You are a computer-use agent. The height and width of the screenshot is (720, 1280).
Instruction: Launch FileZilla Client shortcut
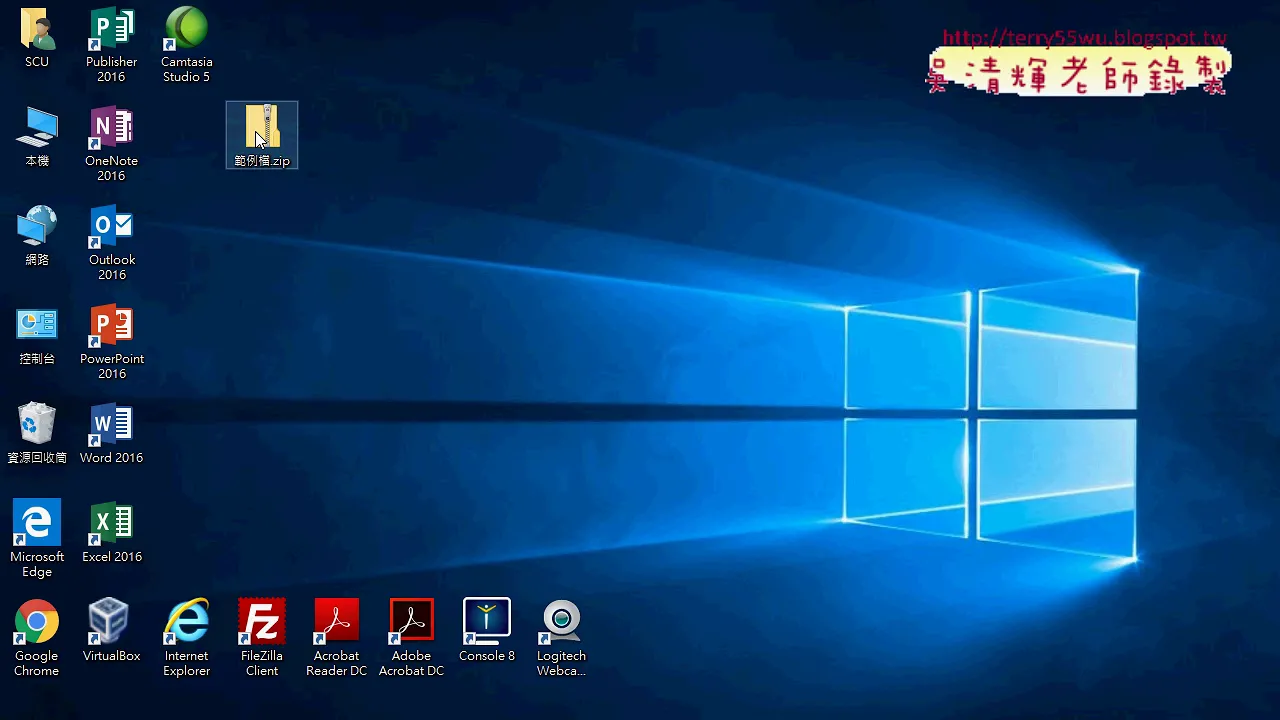262,638
